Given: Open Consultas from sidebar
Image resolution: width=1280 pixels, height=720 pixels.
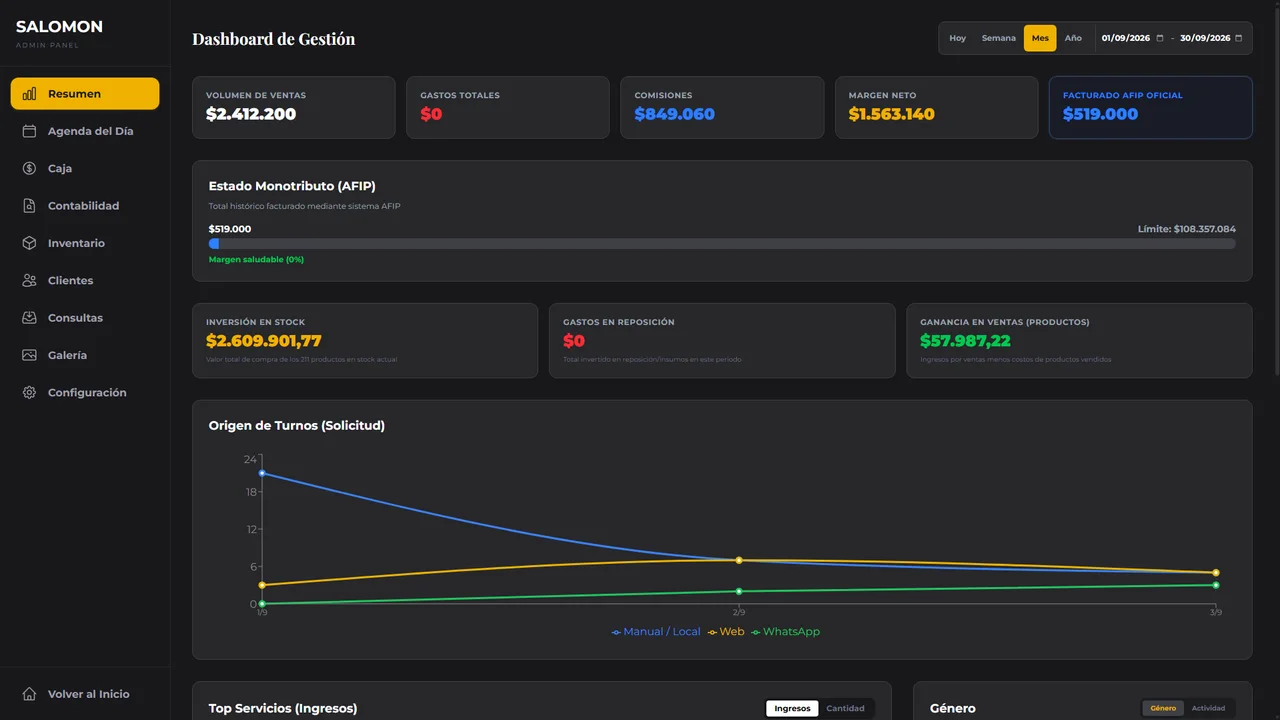Looking at the screenshot, I should [85, 318].
